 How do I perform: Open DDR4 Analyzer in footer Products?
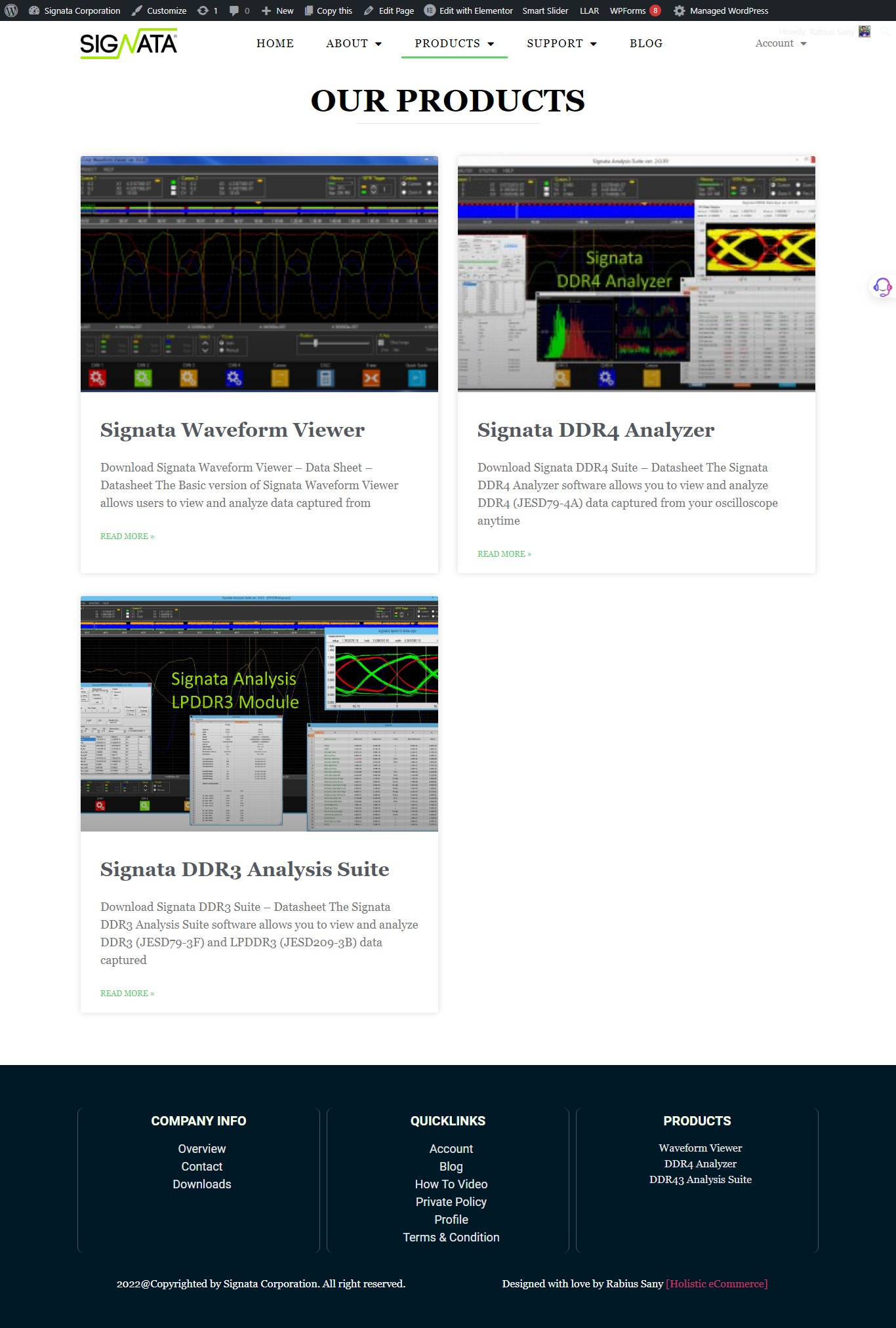(x=701, y=1163)
